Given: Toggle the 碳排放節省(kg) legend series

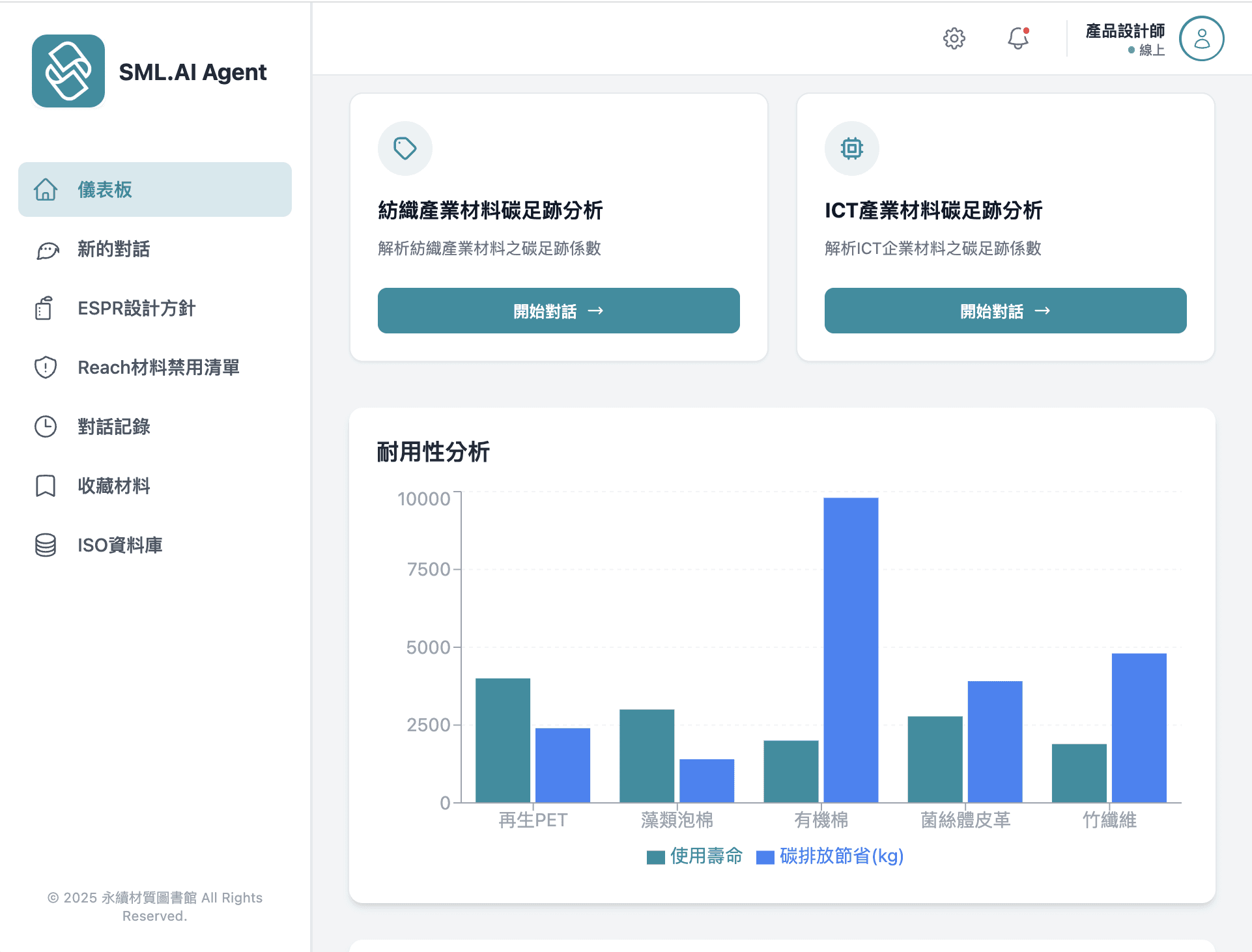Looking at the screenshot, I should (831, 856).
